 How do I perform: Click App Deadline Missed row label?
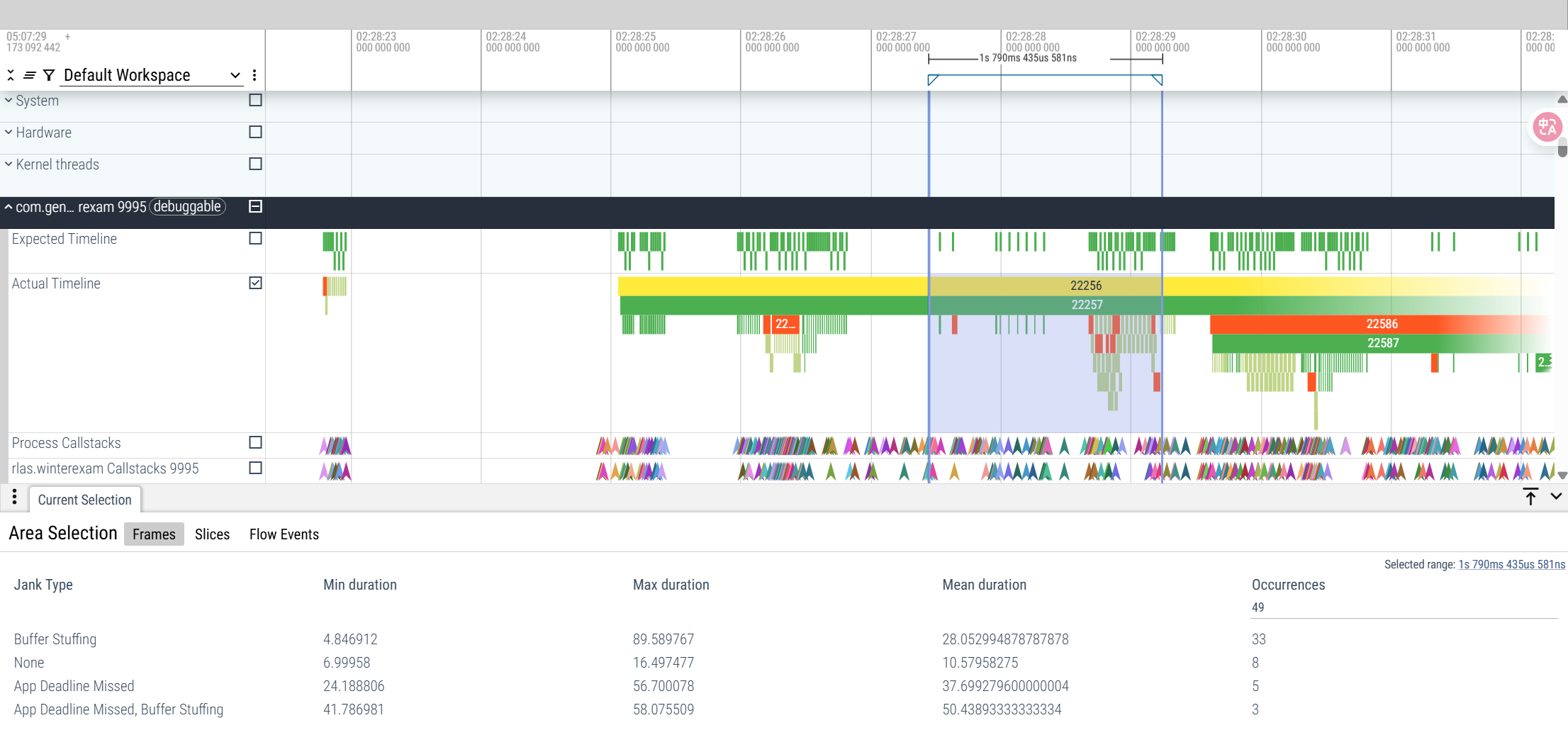click(x=74, y=686)
